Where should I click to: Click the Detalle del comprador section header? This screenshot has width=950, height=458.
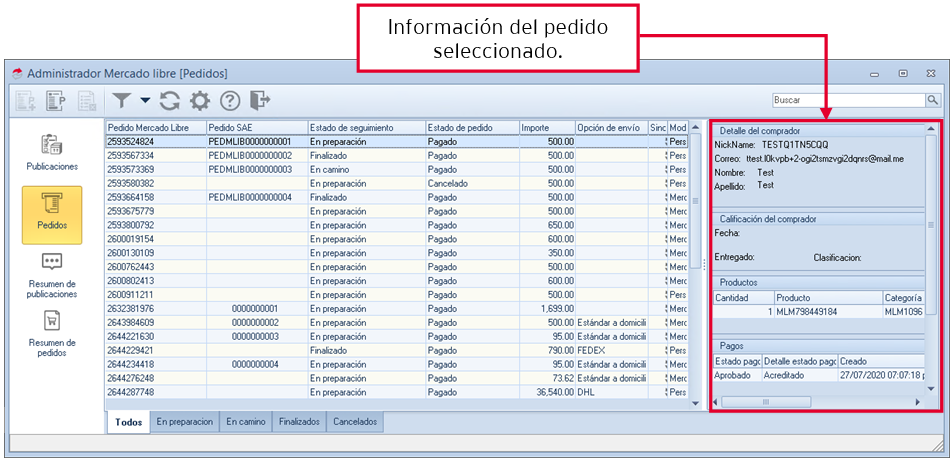[x=818, y=130]
